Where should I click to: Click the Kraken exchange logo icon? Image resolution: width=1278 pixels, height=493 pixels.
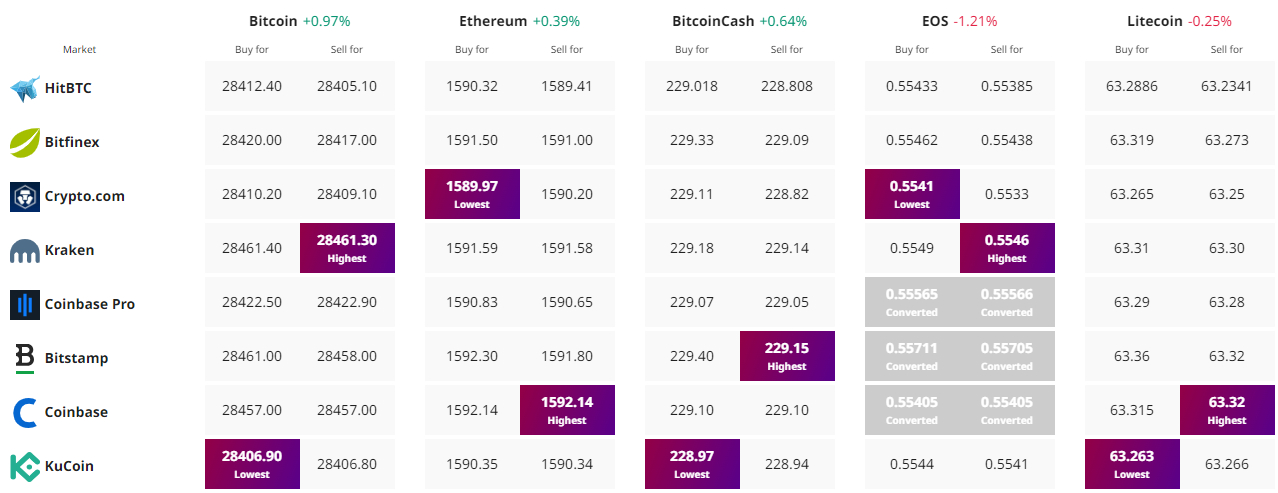(24, 250)
